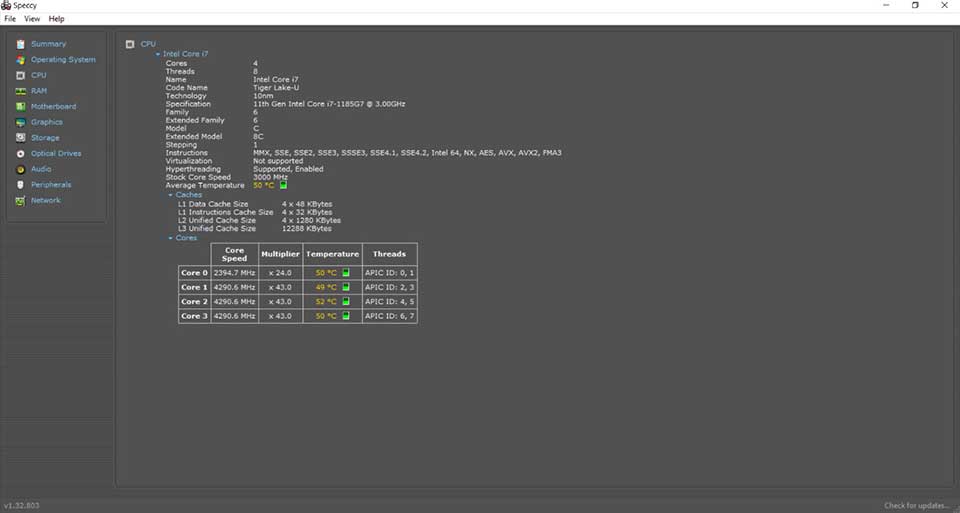Click Core 3 temperature green indicator
The width and height of the screenshot is (960, 513).
click(x=346, y=316)
